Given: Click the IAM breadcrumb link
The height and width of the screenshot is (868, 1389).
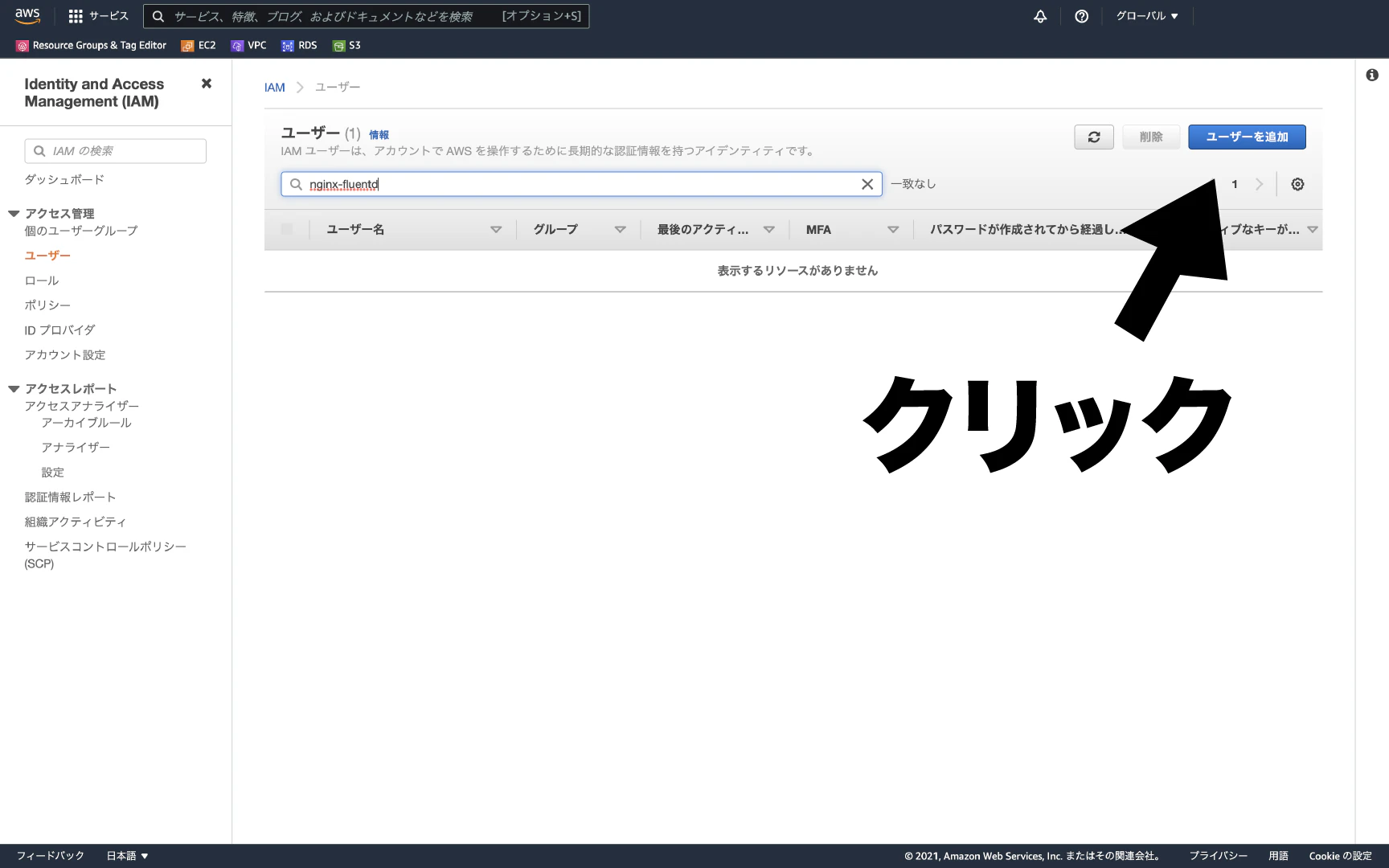Looking at the screenshot, I should 275,88.
